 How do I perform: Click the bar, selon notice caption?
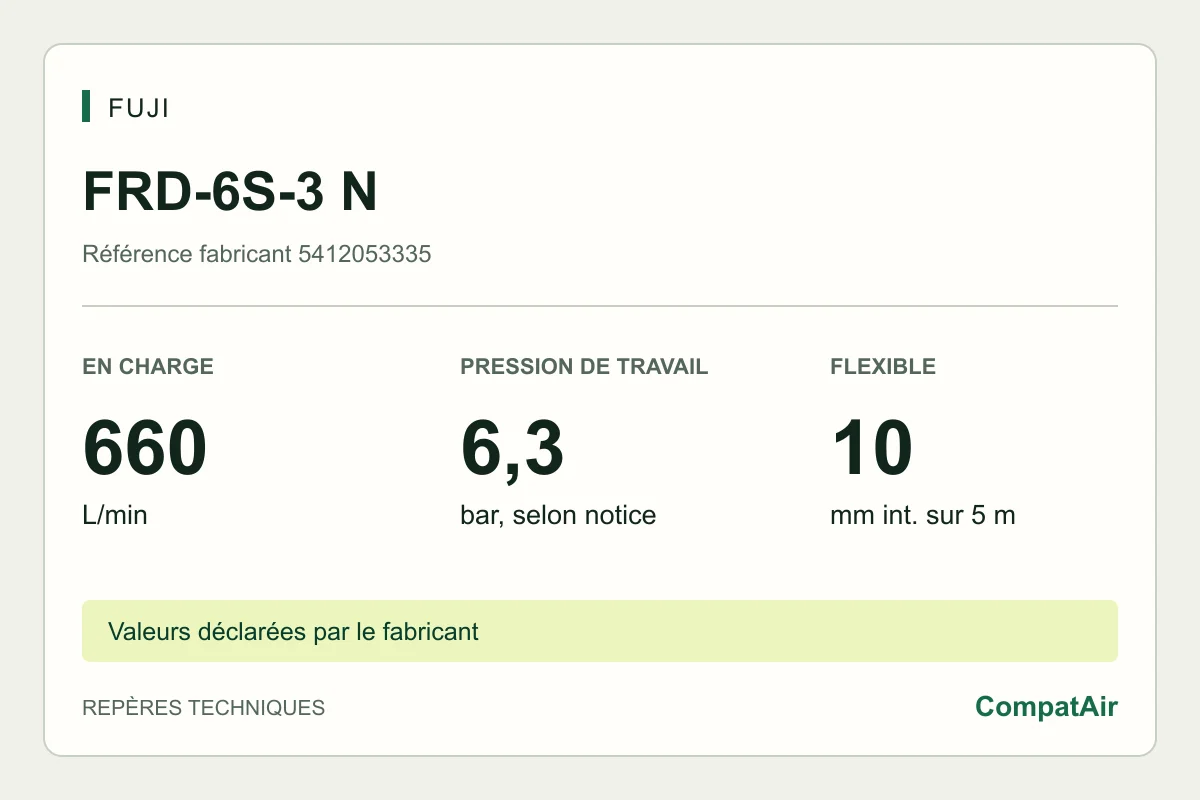pos(558,516)
